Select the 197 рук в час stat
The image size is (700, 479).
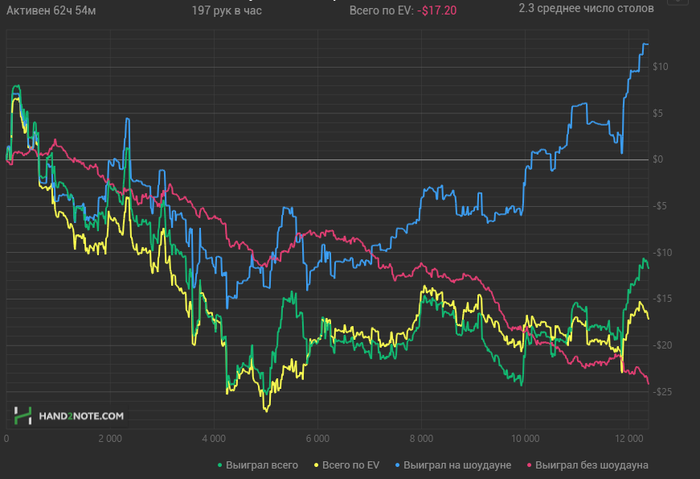pos(228,9)
